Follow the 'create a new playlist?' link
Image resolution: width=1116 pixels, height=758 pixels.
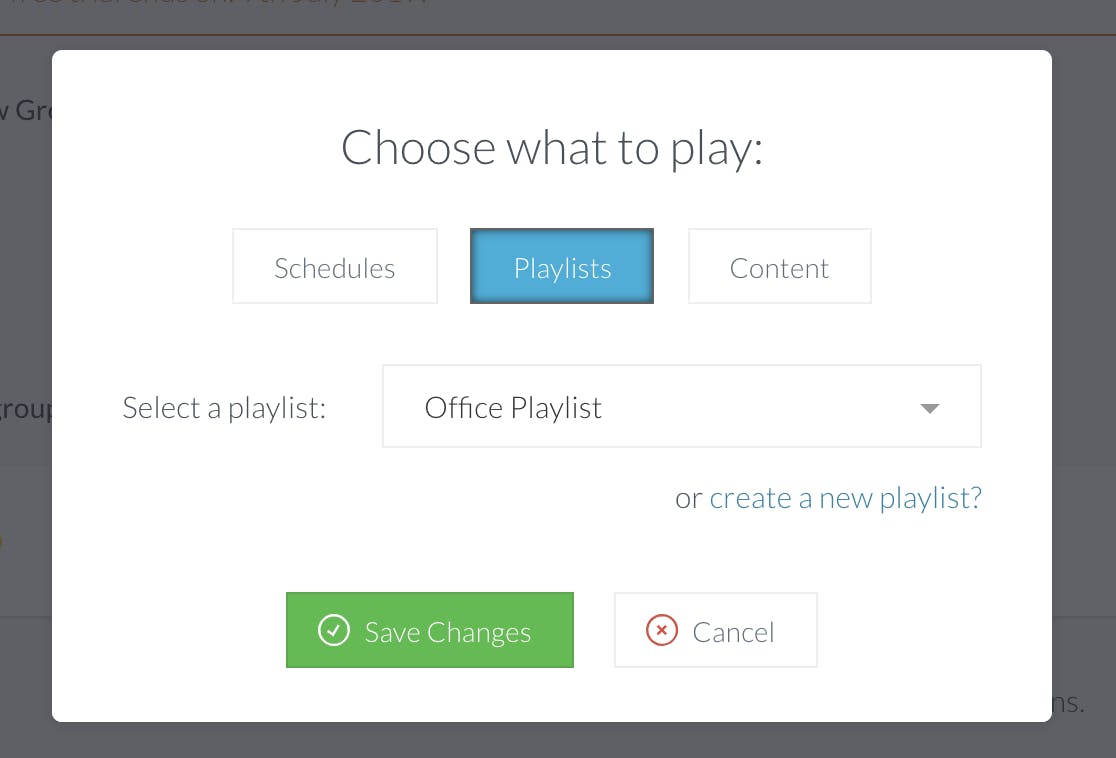tap(846, 498)
